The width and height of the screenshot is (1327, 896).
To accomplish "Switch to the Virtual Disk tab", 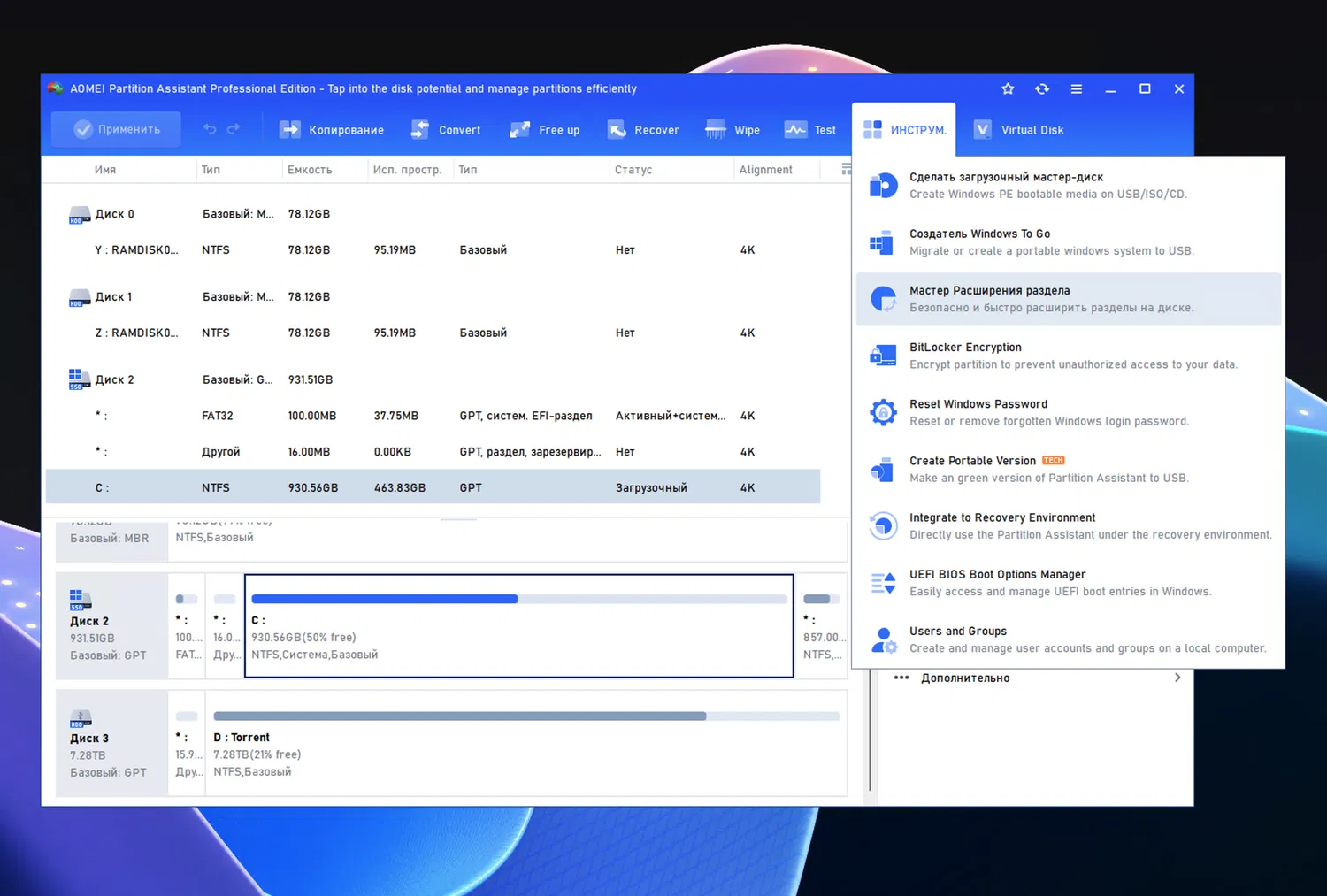I will pyautogui.click(x=1019, y=130).
